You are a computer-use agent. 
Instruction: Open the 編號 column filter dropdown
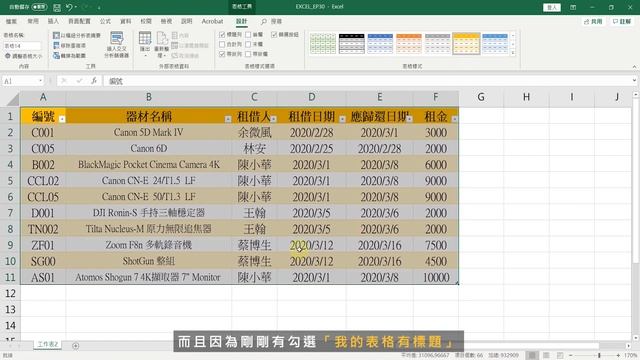[62, 119]
